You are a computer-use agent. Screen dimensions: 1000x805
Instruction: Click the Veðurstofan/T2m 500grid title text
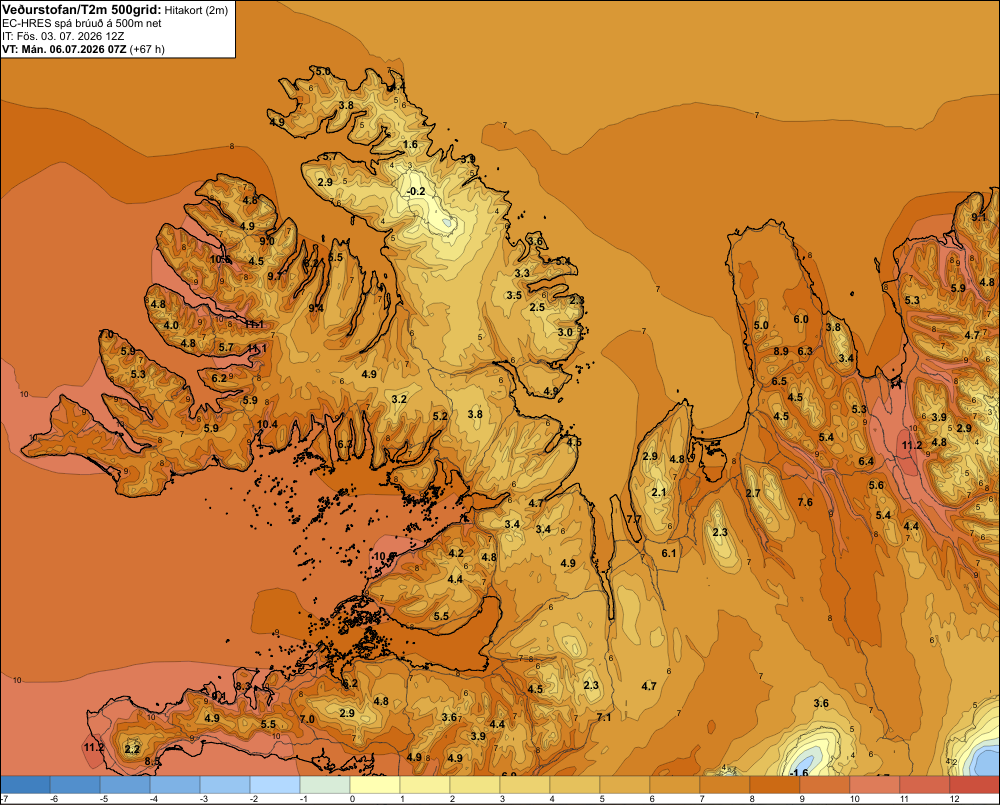(82, 10)
